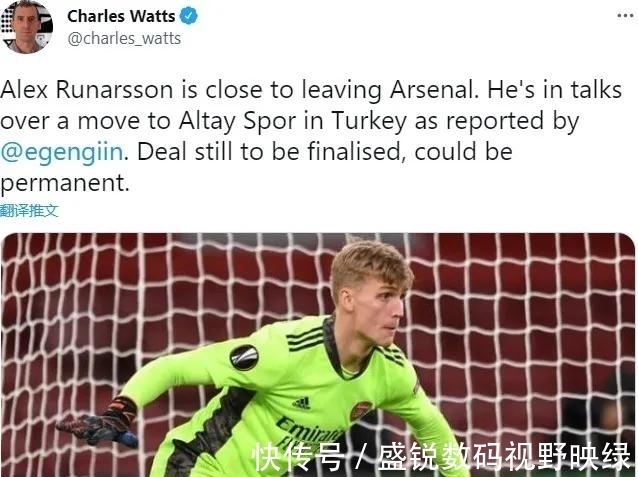Click the Adidas logo on the green jersey

tap(302, 403)
